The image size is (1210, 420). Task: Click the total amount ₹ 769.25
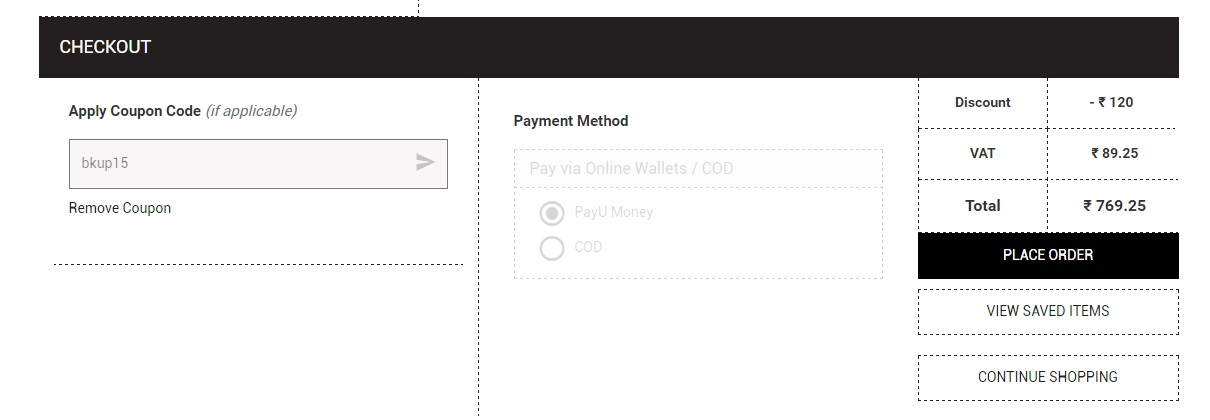[x=1114, y=206]
